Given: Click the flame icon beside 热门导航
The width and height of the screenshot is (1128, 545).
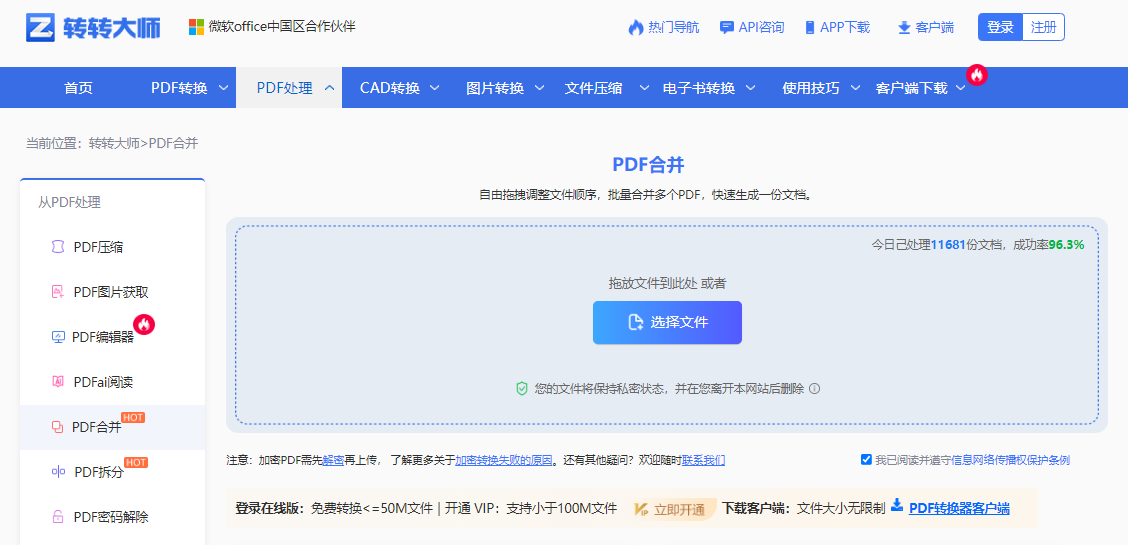Looking at the screenshot, I should pyautogui.click(x=636, y=27).
